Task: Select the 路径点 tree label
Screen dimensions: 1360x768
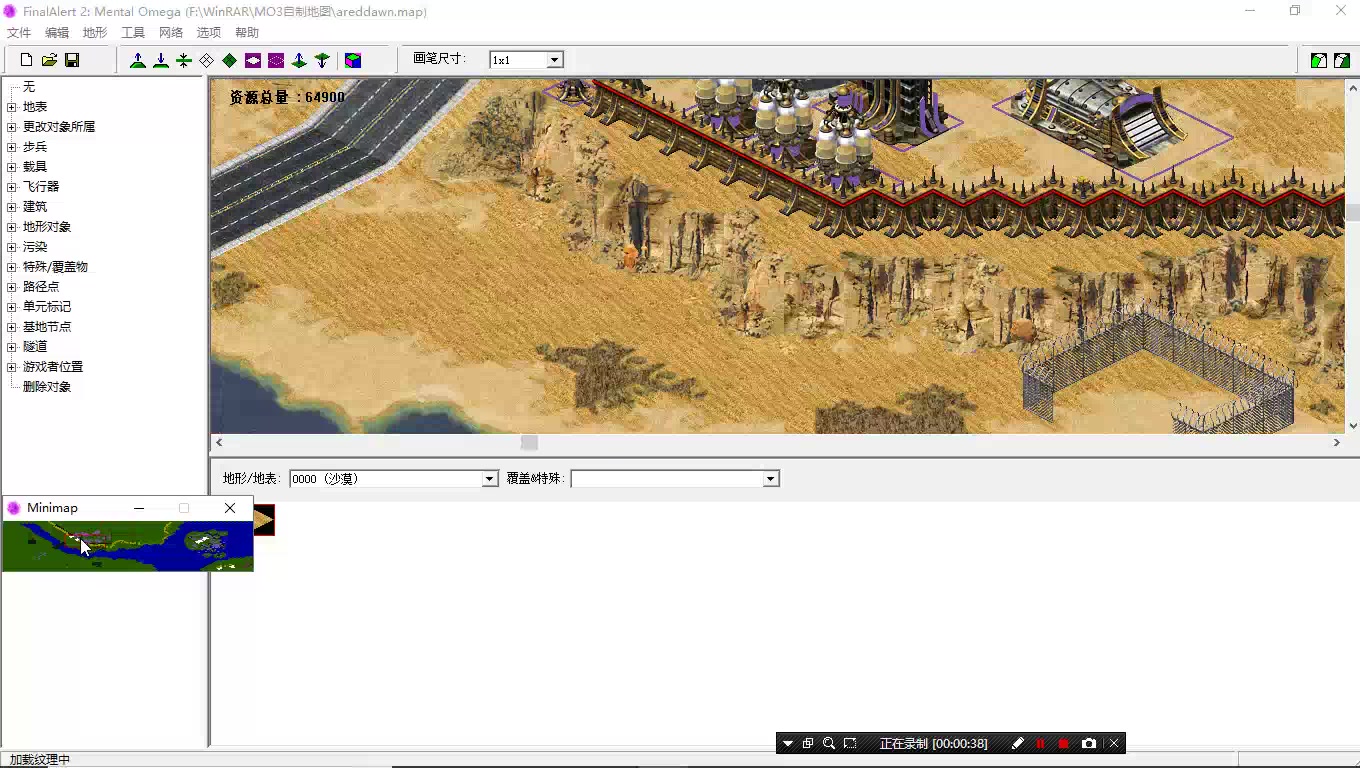Action: point(41,287)
